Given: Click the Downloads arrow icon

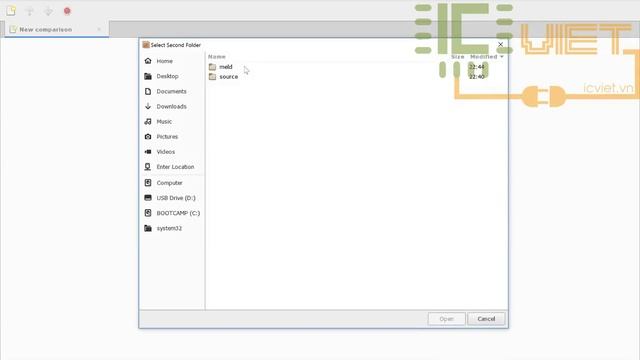Looking at the screenshot, I should (x=148, y=107).
